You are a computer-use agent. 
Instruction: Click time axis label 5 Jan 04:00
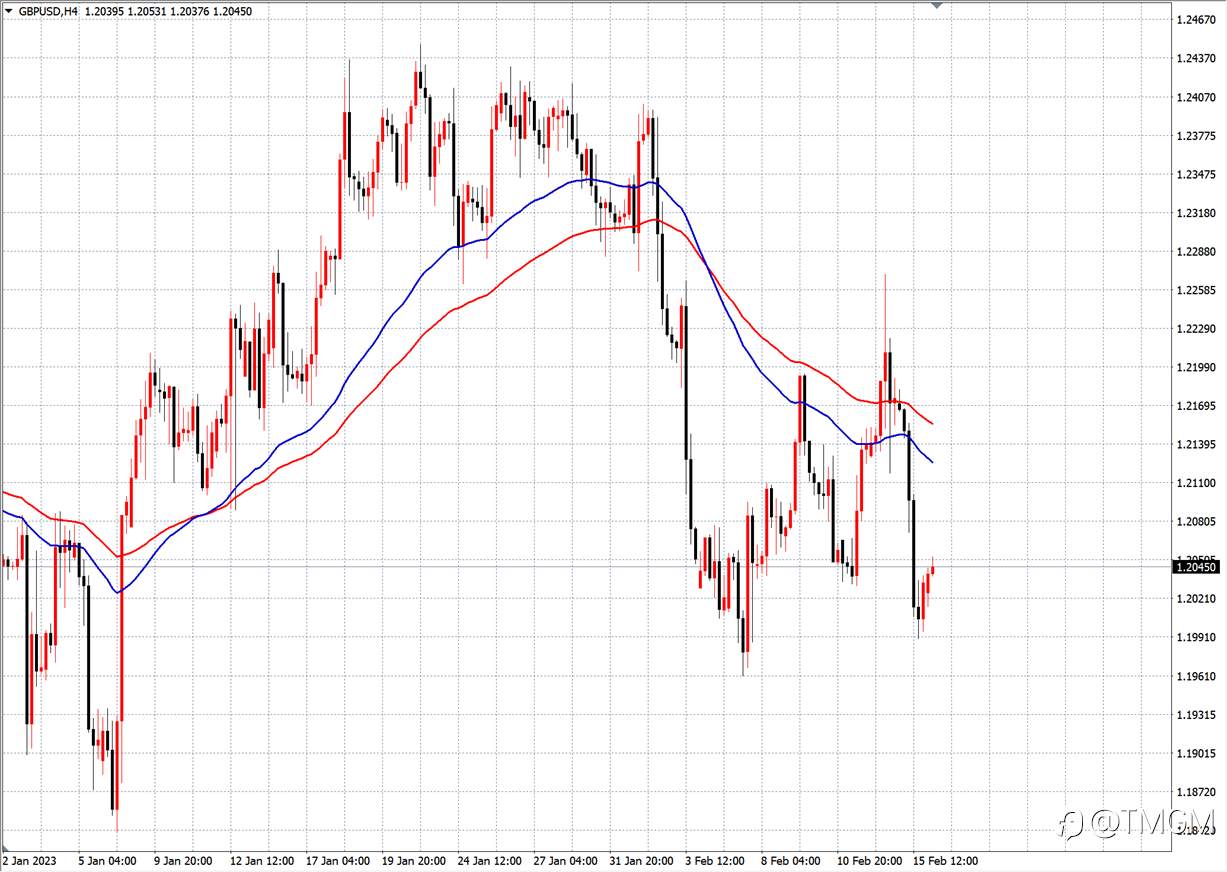pos(107,860)
